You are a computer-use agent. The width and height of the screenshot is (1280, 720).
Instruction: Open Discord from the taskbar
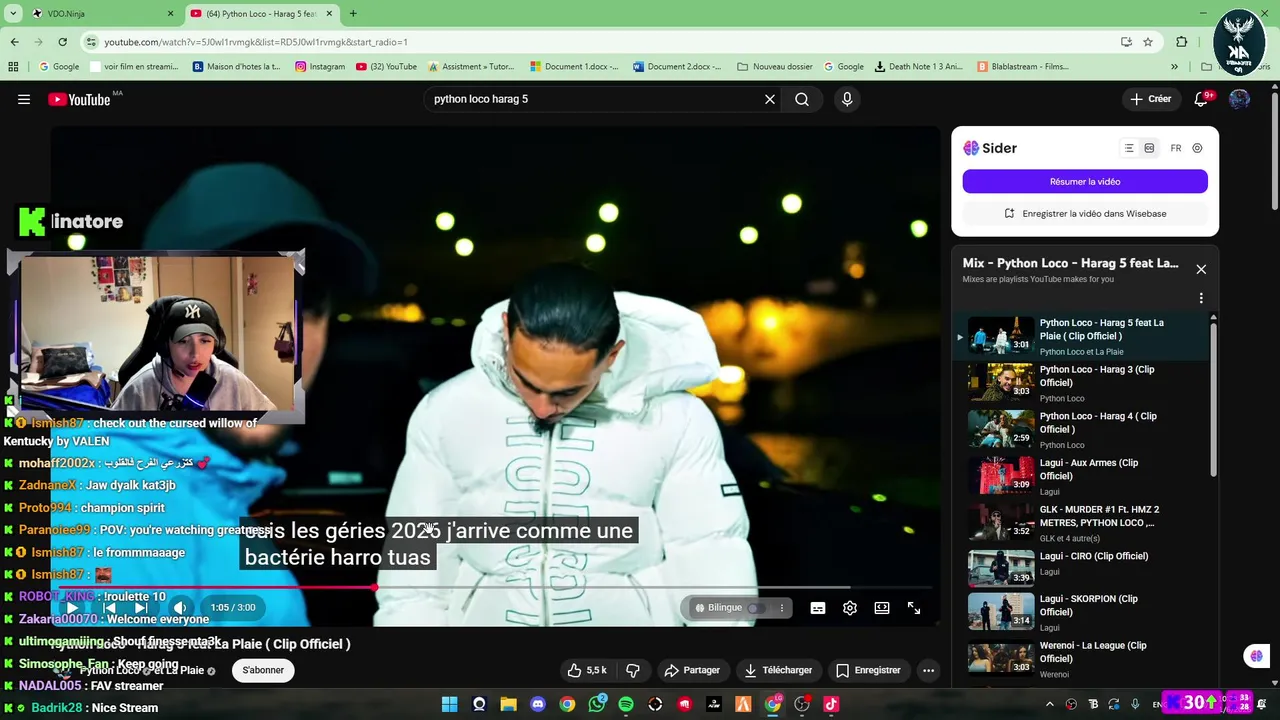coord(538,704)
